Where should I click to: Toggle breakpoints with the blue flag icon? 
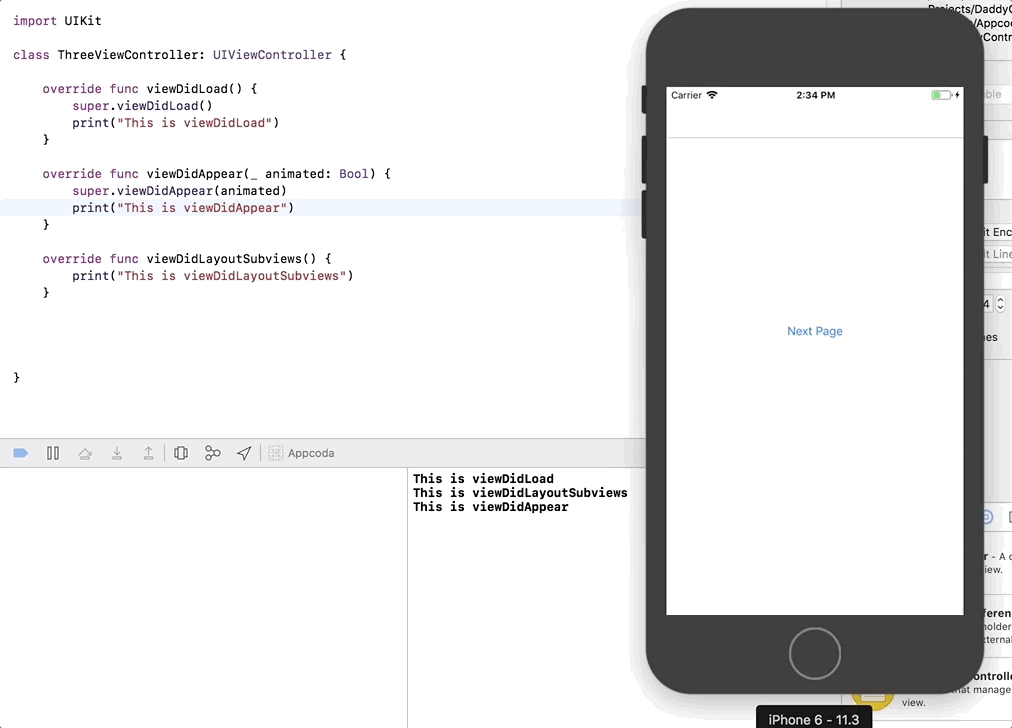[20, 452]
